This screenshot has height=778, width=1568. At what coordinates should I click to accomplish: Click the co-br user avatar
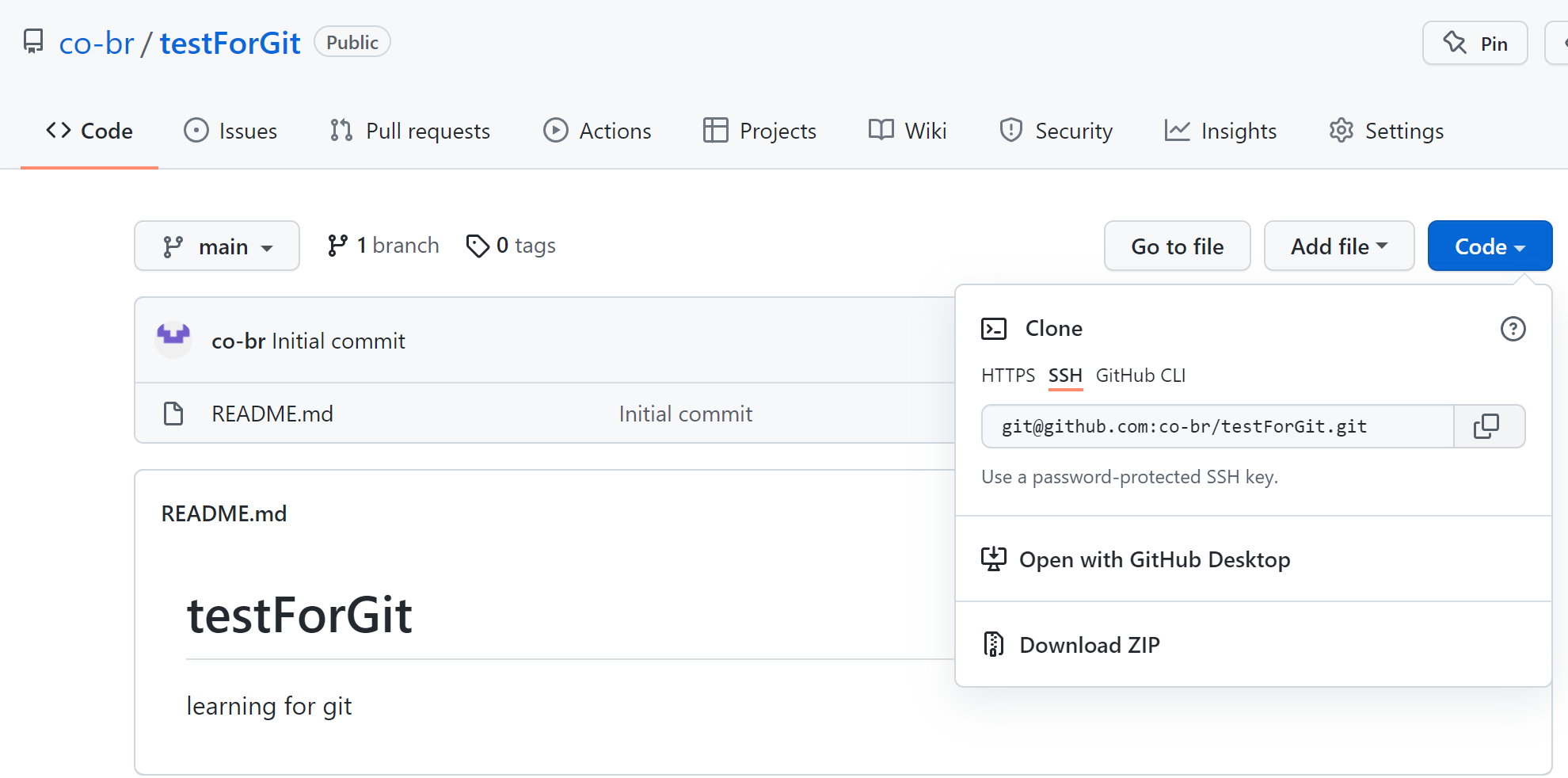point(173,340)
